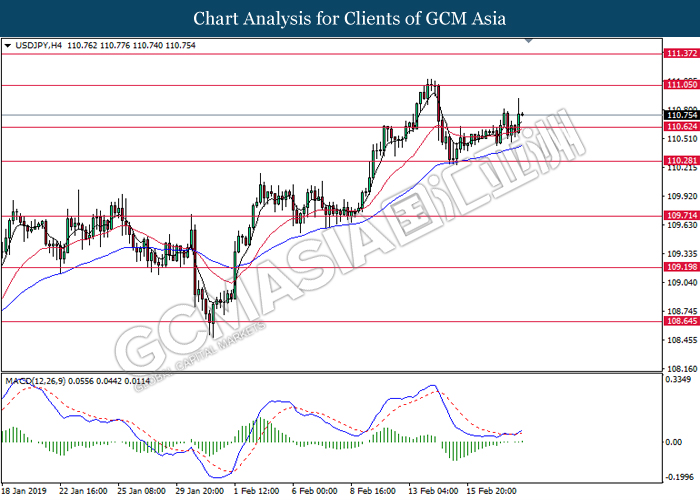
Task: Click the Chart Analysis for Clients header title
Action: (x=350, y=19)
